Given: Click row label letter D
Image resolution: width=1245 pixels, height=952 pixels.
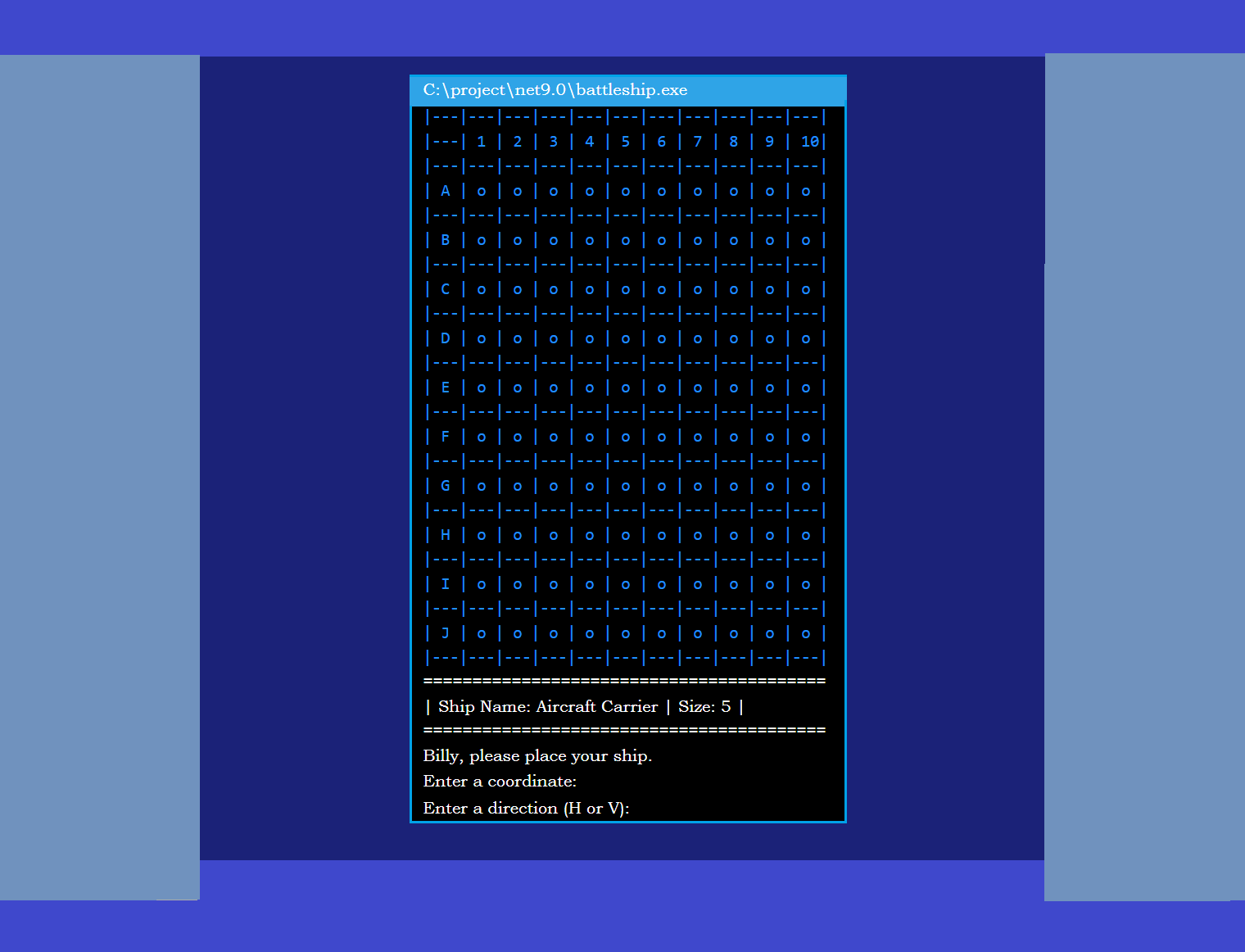Looking at the screenshot, I should [x=446, y=338].
